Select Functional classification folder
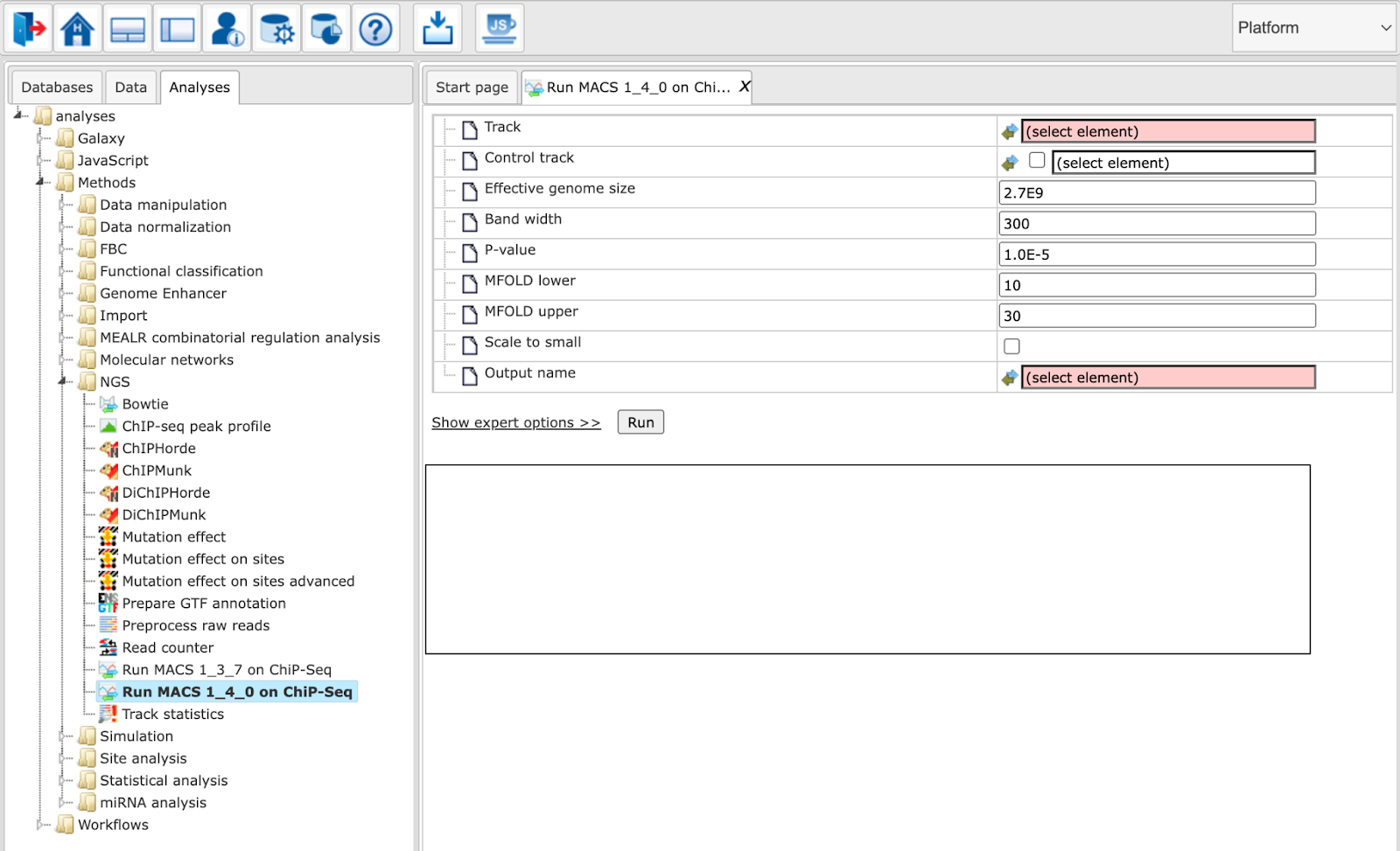The width and height of the screenshot is (1400, 851). (181, 271)
